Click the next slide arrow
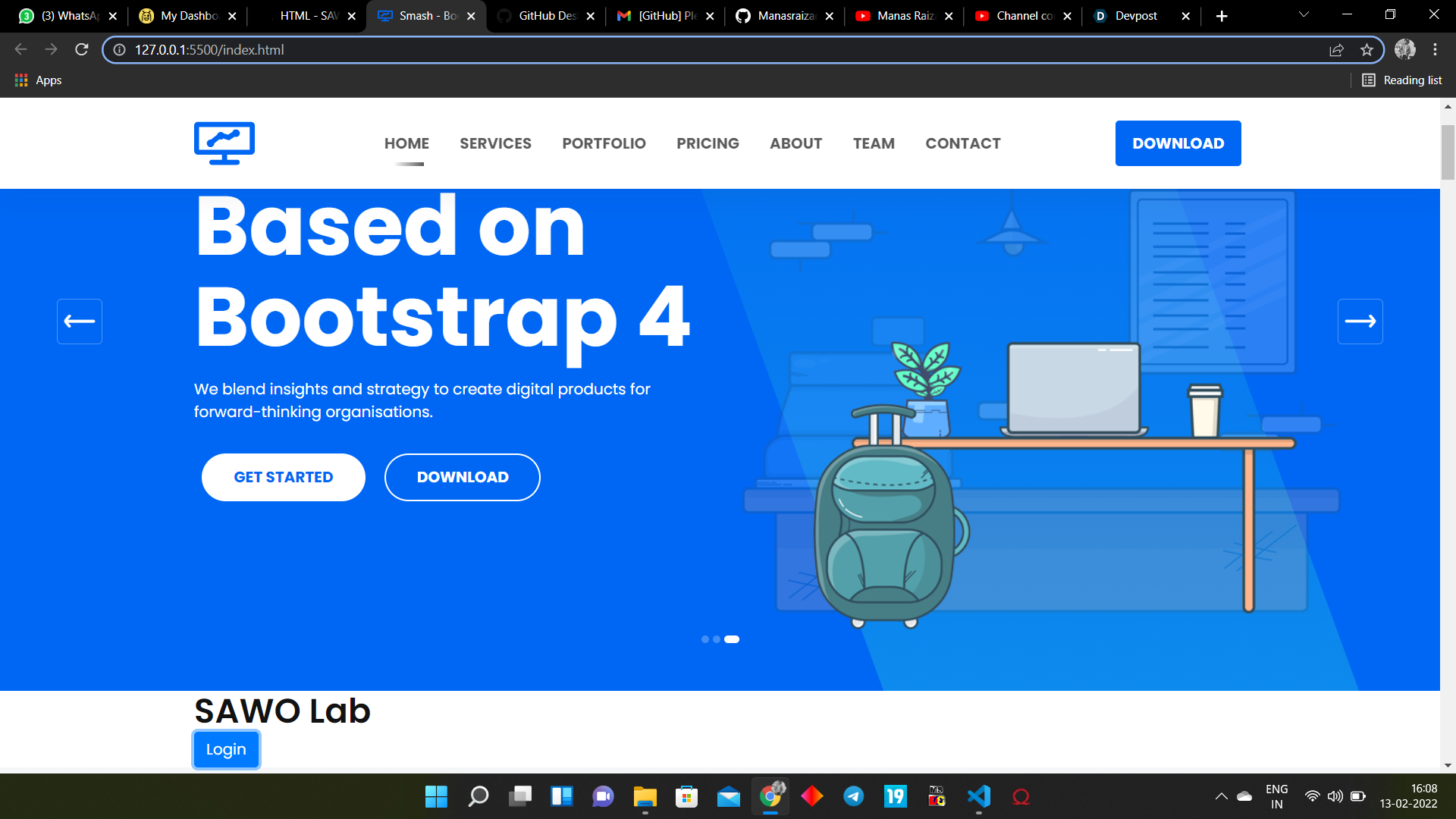1456x819 pixels. pyautogui.click(x=1360, y=321)
